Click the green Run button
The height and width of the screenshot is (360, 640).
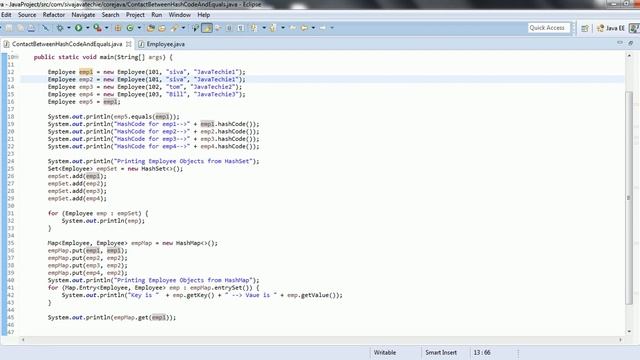coord(78,28)
